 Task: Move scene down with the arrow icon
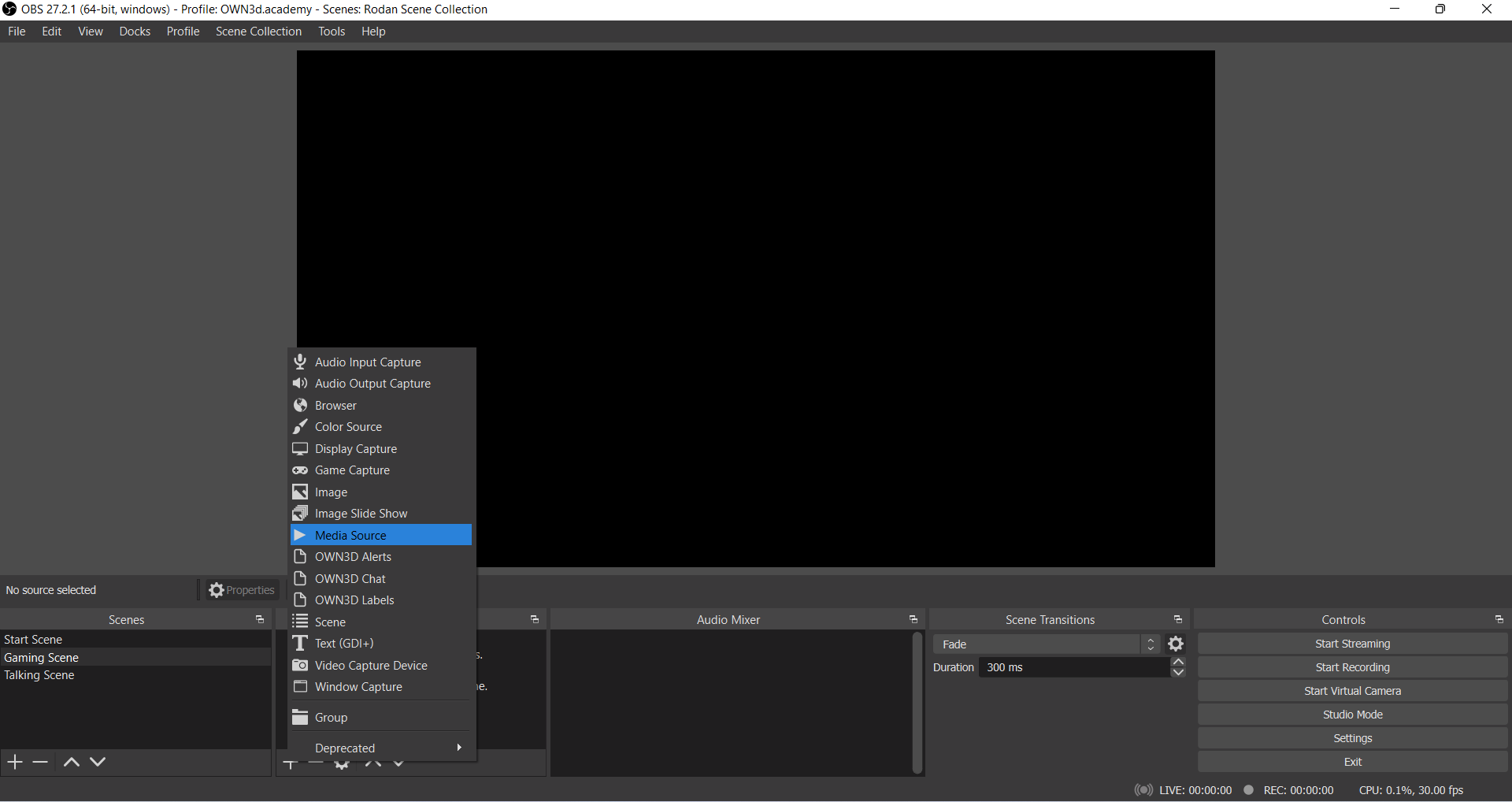98,762
